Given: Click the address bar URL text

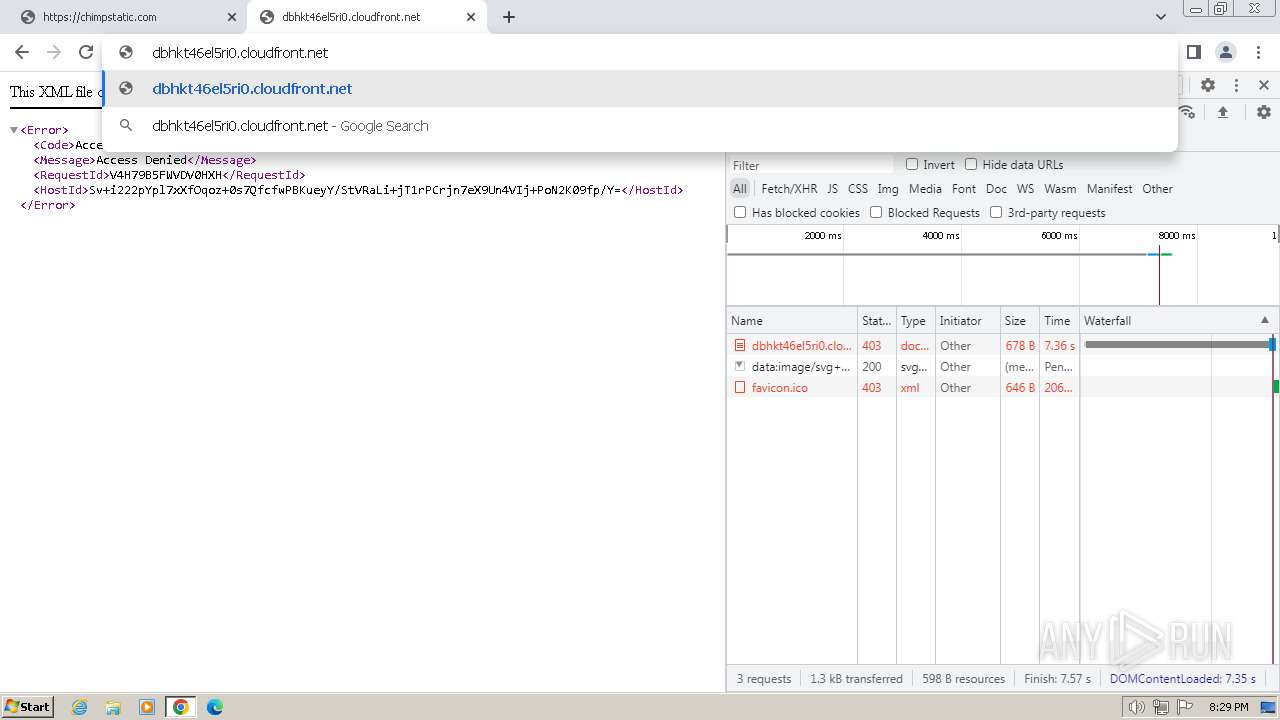Looking at the screenshot, I should point(240,52).
